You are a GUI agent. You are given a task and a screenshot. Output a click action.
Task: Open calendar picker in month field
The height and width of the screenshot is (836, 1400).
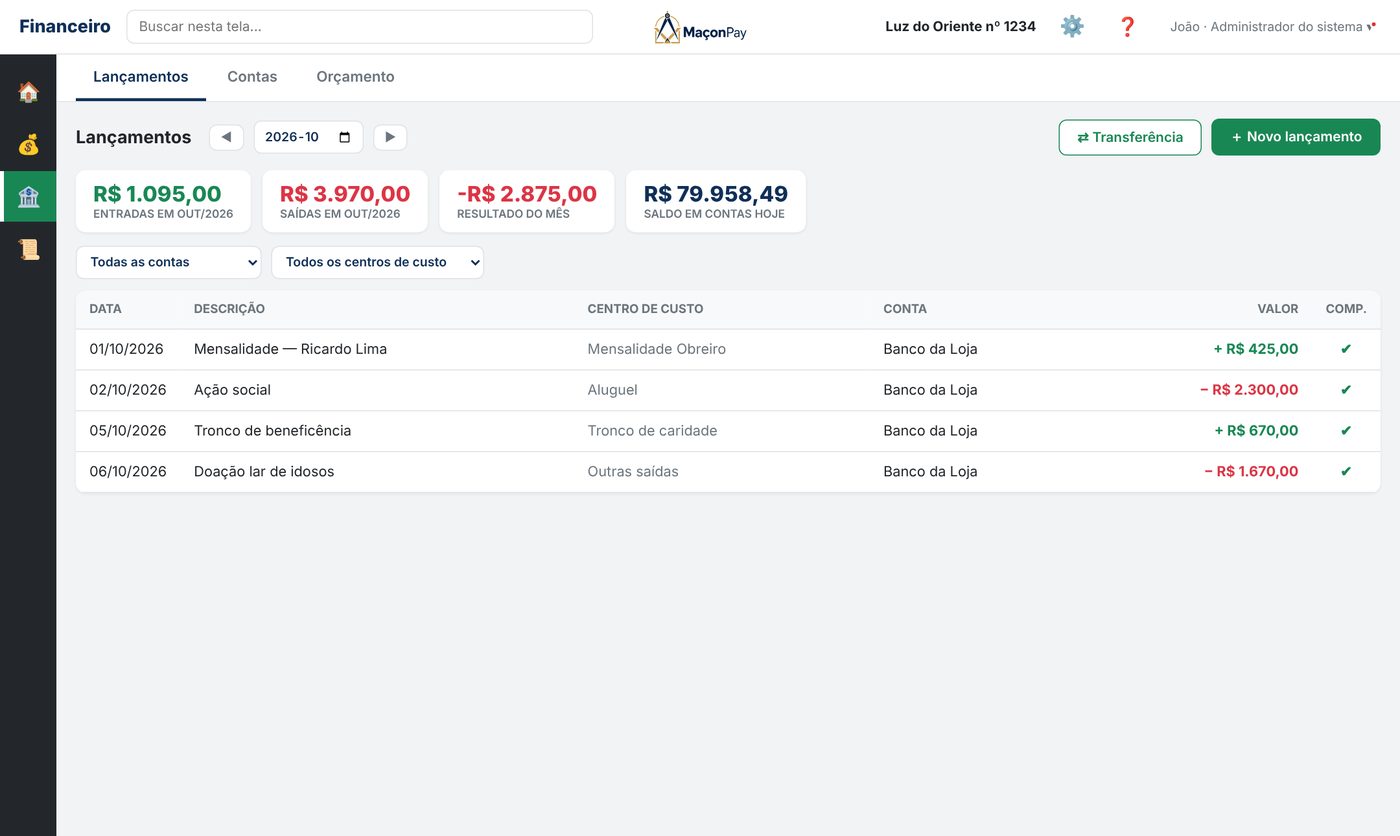coord(345,137)
